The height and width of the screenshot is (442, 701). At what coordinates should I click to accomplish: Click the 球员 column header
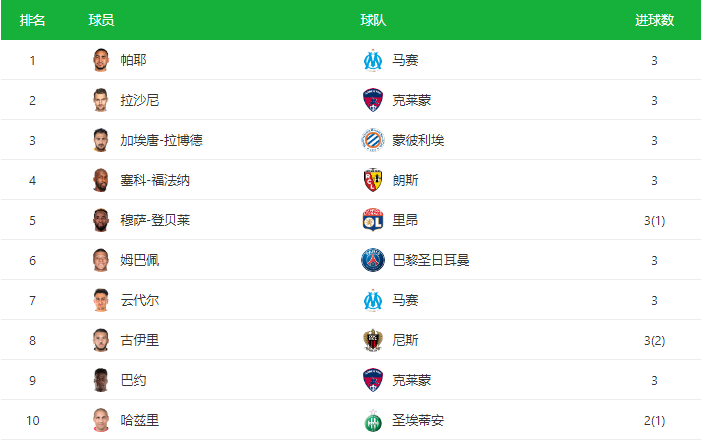pyautogui.click(x=101, y=20)
